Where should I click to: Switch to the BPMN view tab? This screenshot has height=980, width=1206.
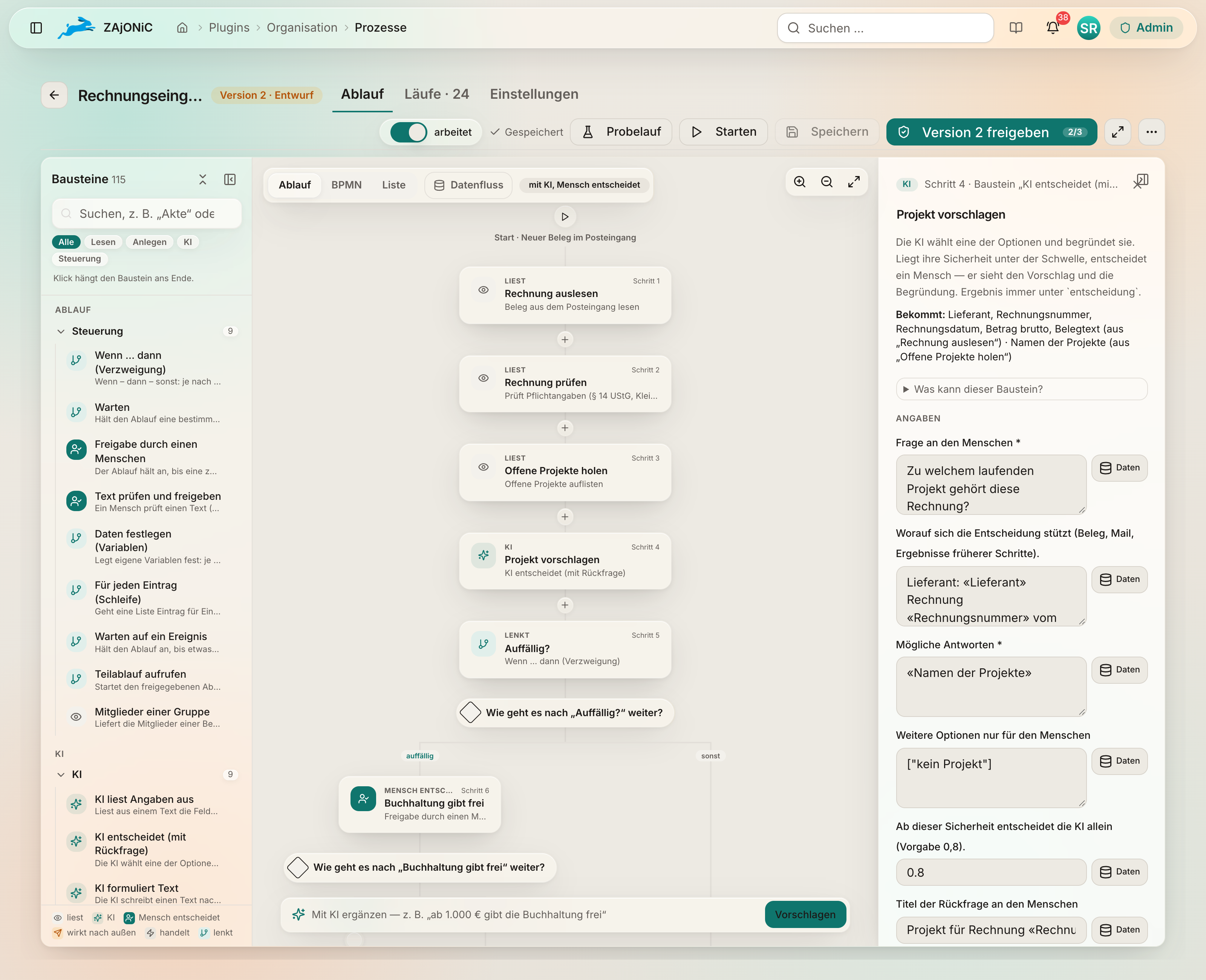point(346,185)
